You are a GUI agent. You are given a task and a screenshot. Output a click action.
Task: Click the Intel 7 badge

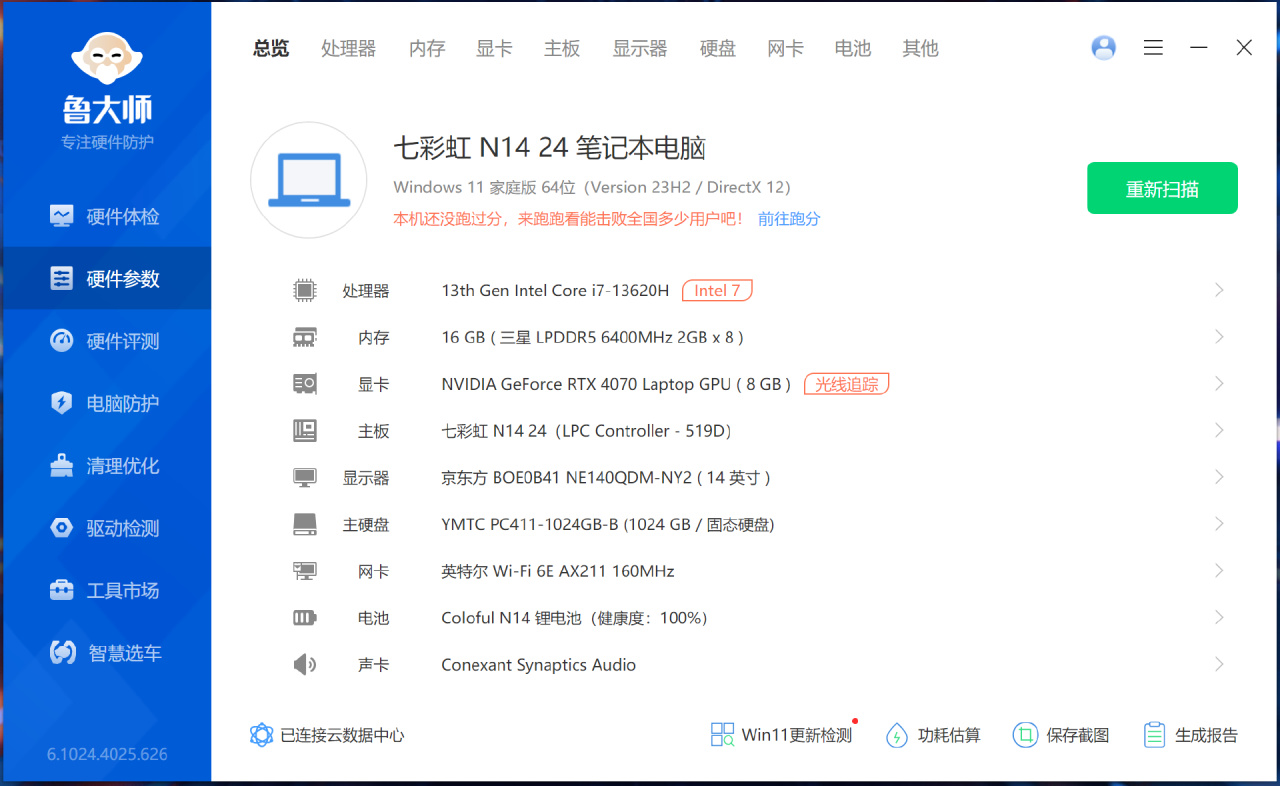click(x=717, y=290)
